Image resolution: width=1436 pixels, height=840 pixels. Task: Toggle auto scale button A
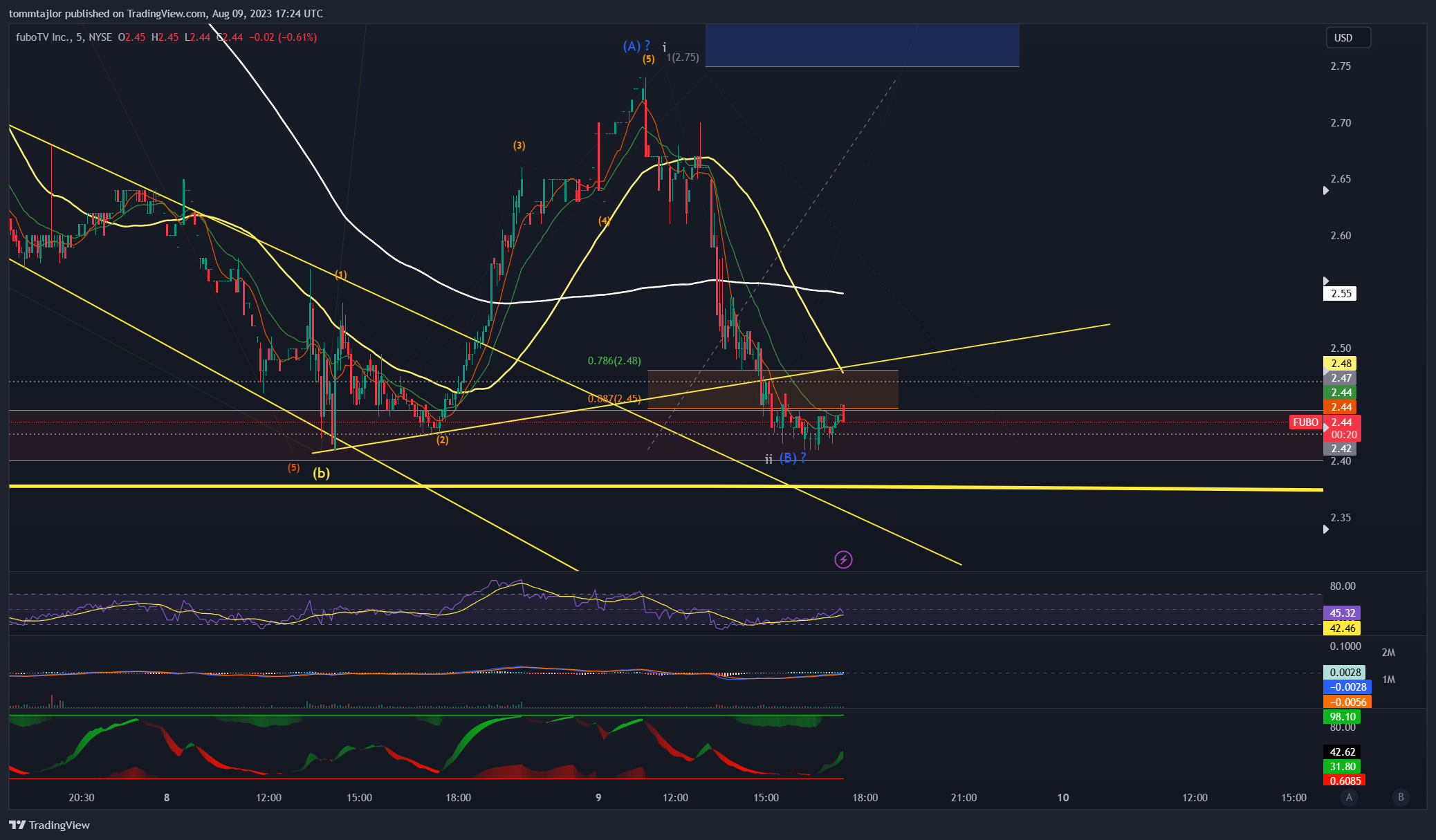(1349, 797)
